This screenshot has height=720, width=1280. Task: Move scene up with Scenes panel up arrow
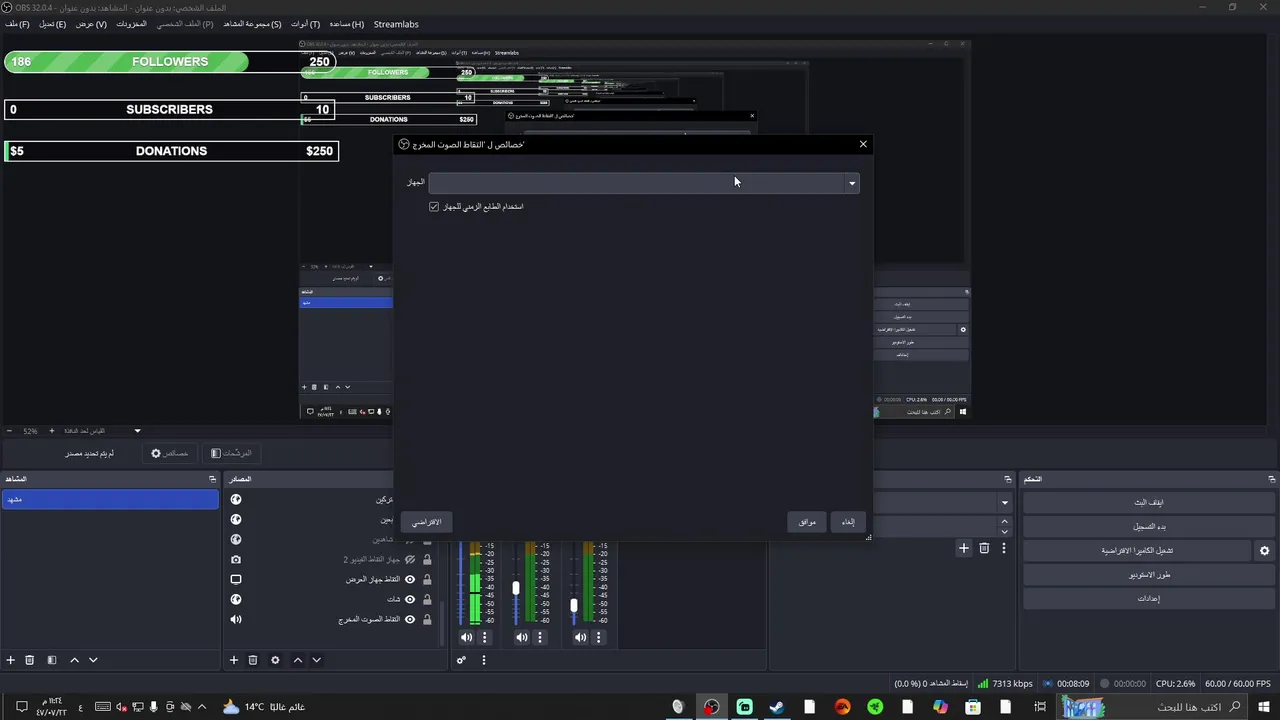click(74, 660)
